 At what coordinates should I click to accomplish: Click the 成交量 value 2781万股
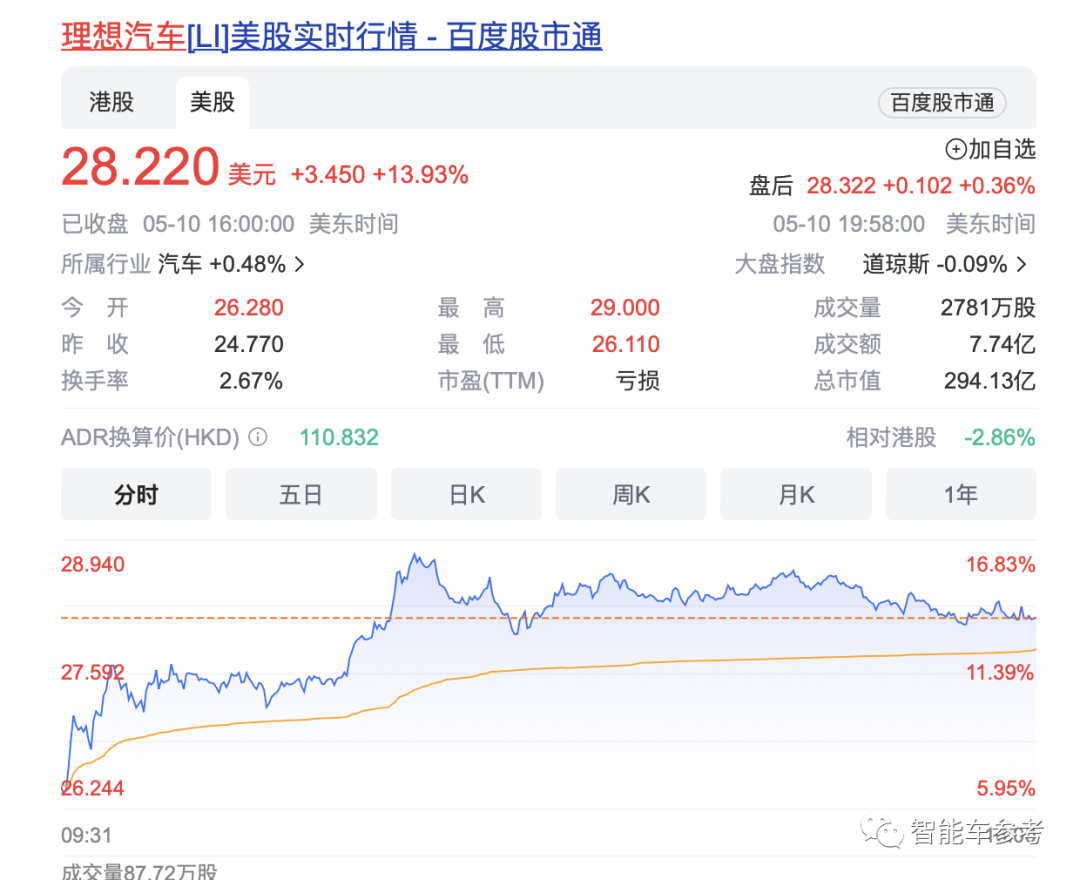coord(988,308)
